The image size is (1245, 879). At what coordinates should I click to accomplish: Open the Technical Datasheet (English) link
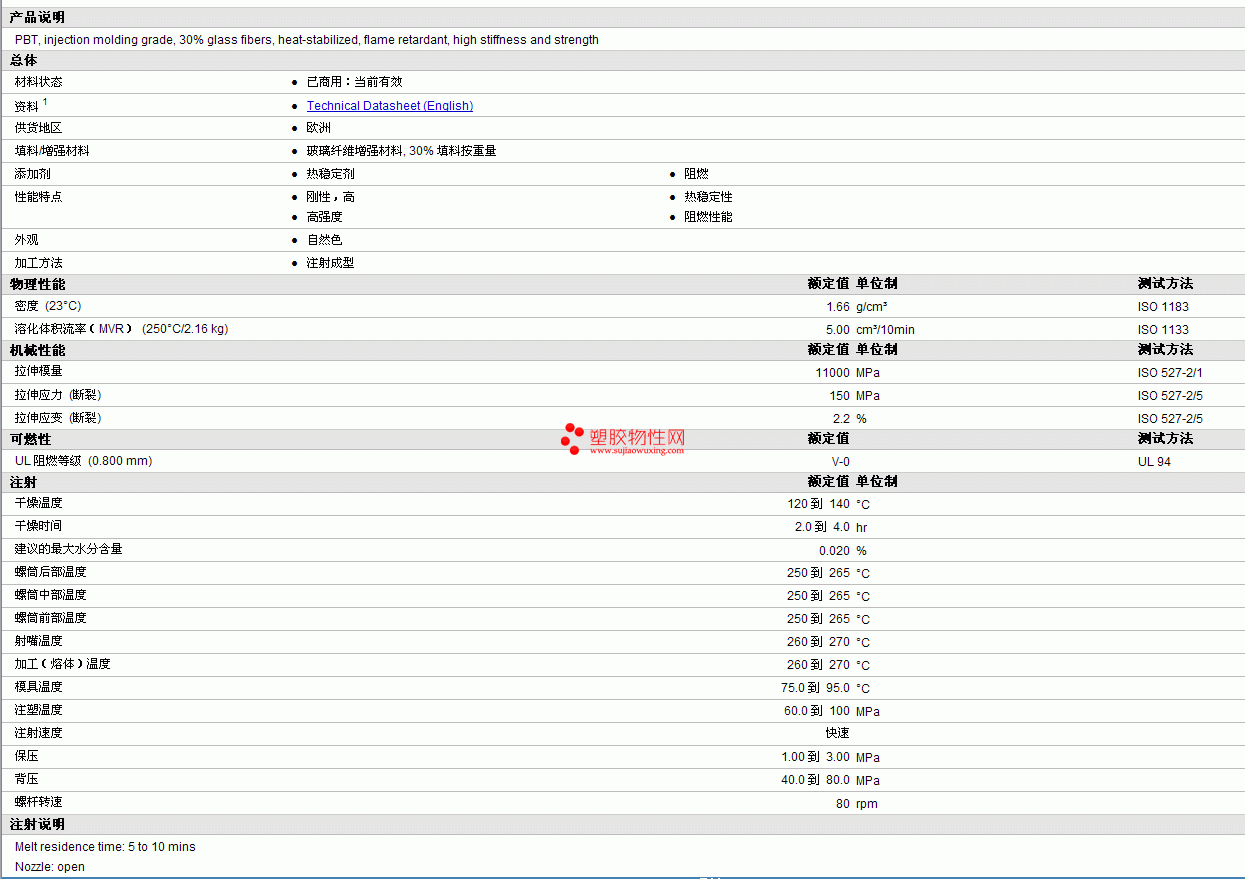(x=389, y=106)
